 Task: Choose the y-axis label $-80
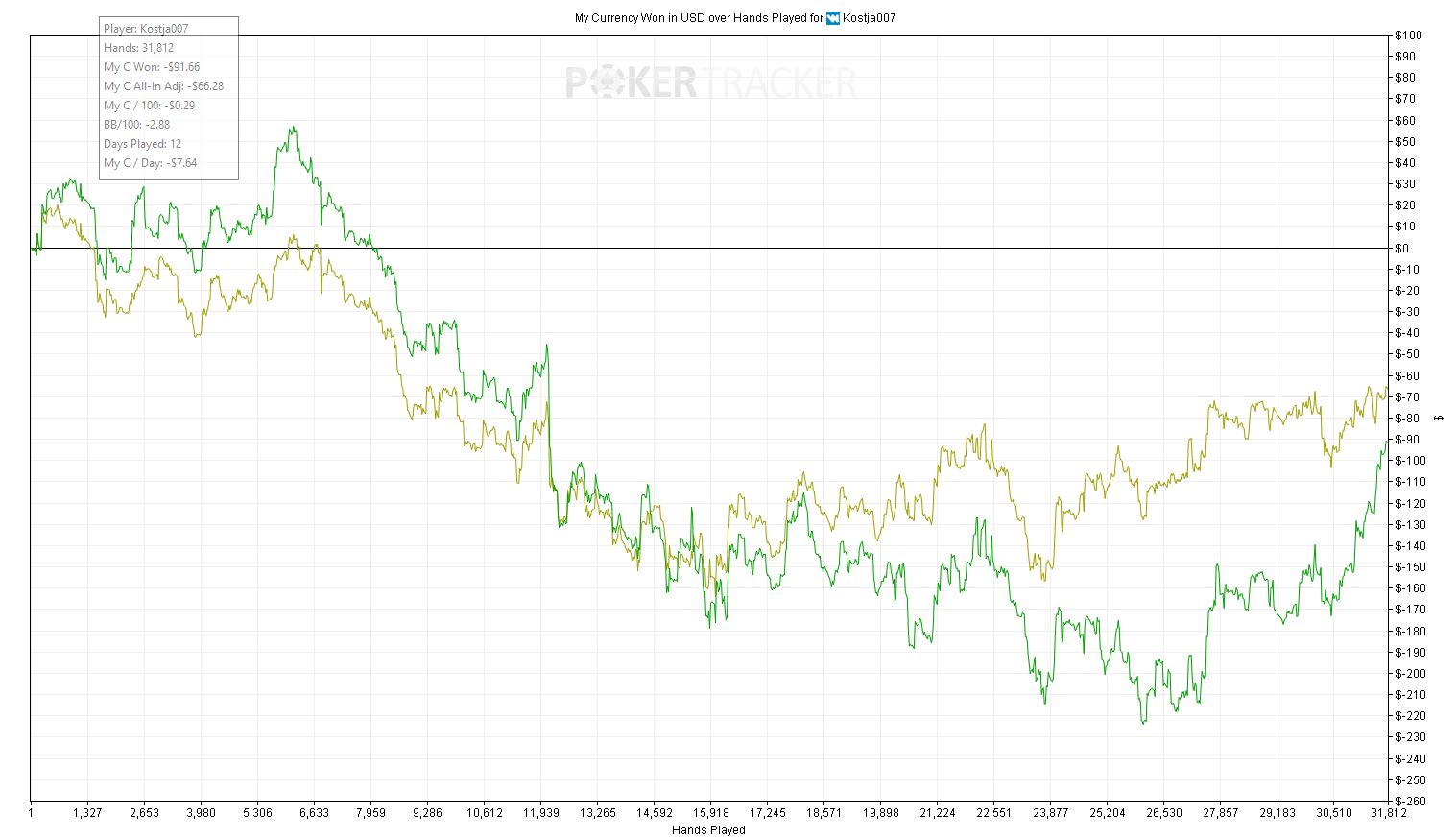[1408, 419]
